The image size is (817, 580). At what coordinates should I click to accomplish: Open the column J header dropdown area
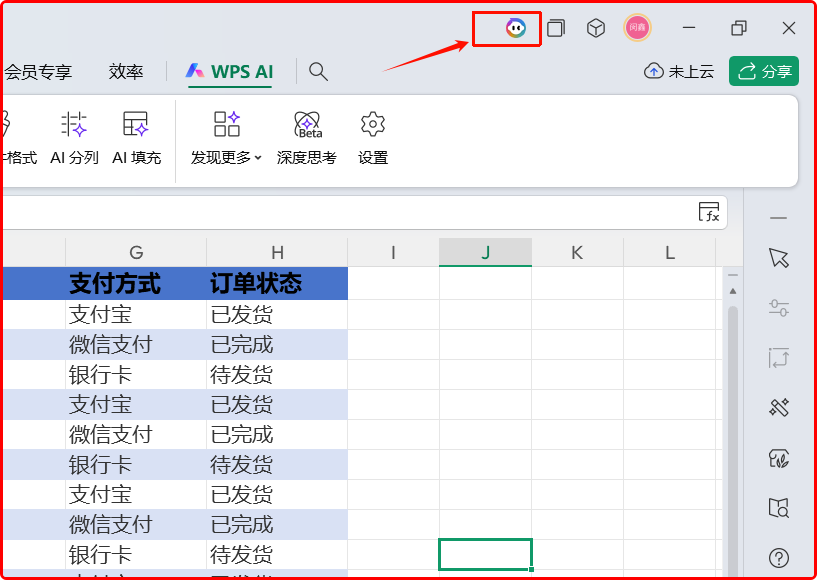pos(485,252)
